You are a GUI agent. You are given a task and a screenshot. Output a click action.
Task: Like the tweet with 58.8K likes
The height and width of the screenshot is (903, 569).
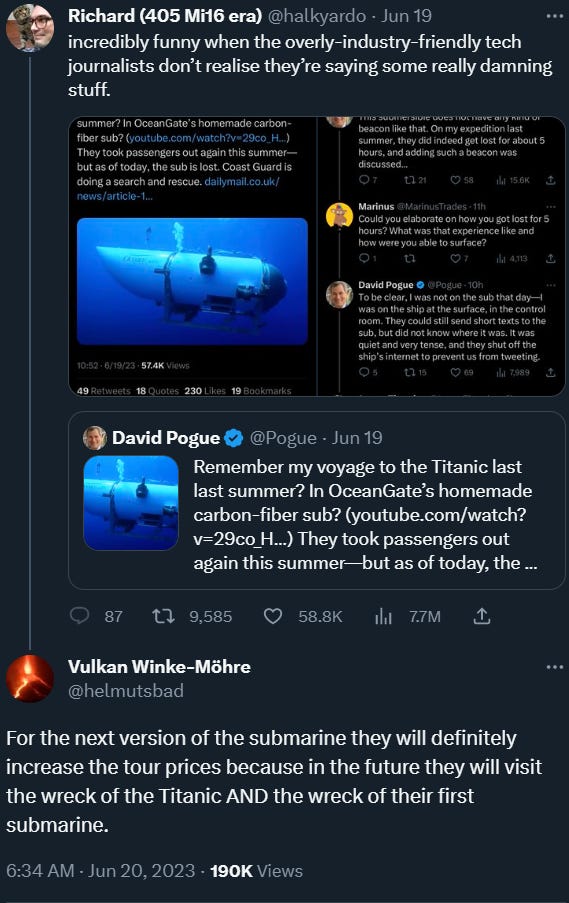point(272,616)
